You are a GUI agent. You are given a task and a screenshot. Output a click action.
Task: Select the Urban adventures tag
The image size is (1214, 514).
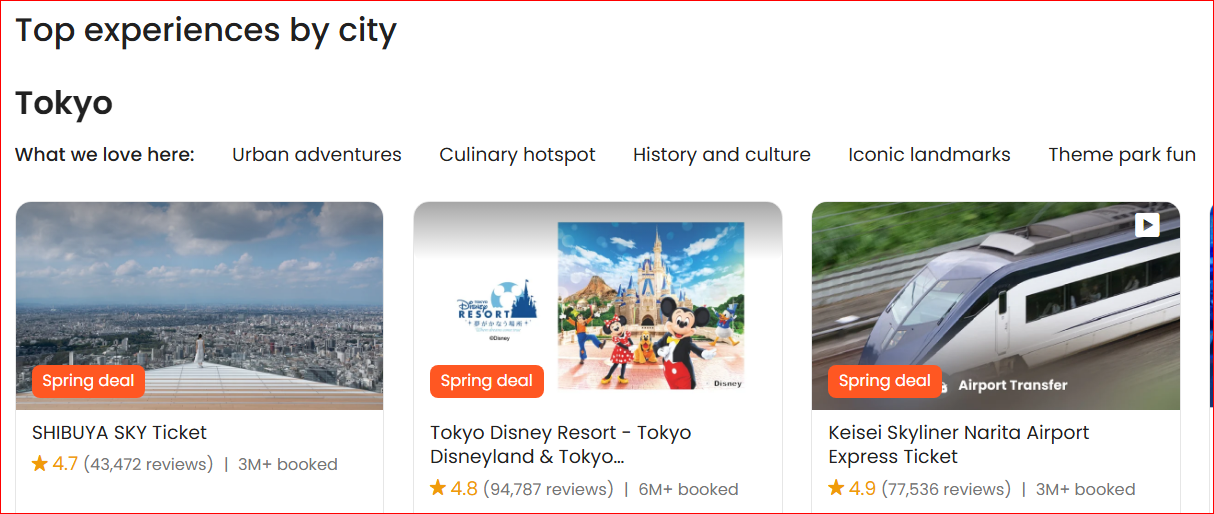(316, 155)
